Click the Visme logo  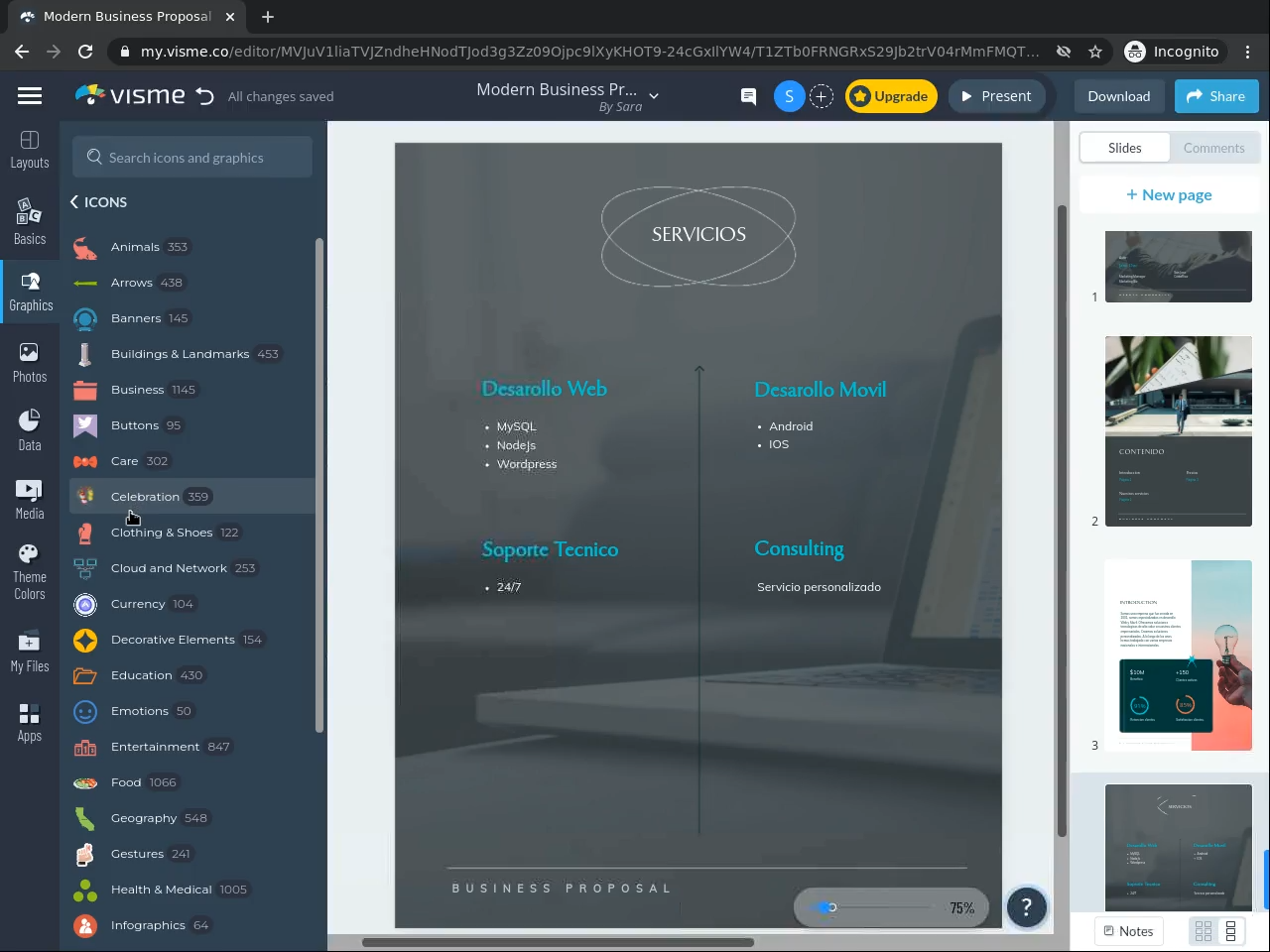click(x=130, y=95)
